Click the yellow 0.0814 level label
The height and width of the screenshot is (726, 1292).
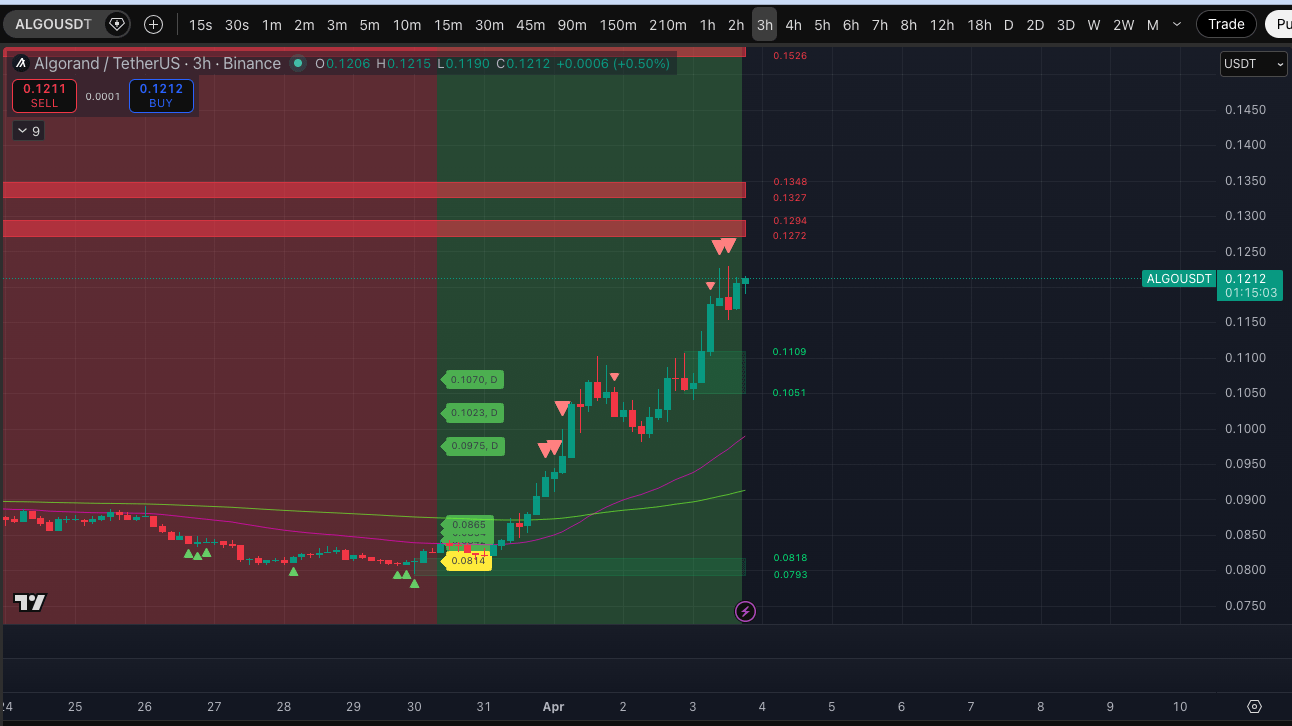click(466, 562)
